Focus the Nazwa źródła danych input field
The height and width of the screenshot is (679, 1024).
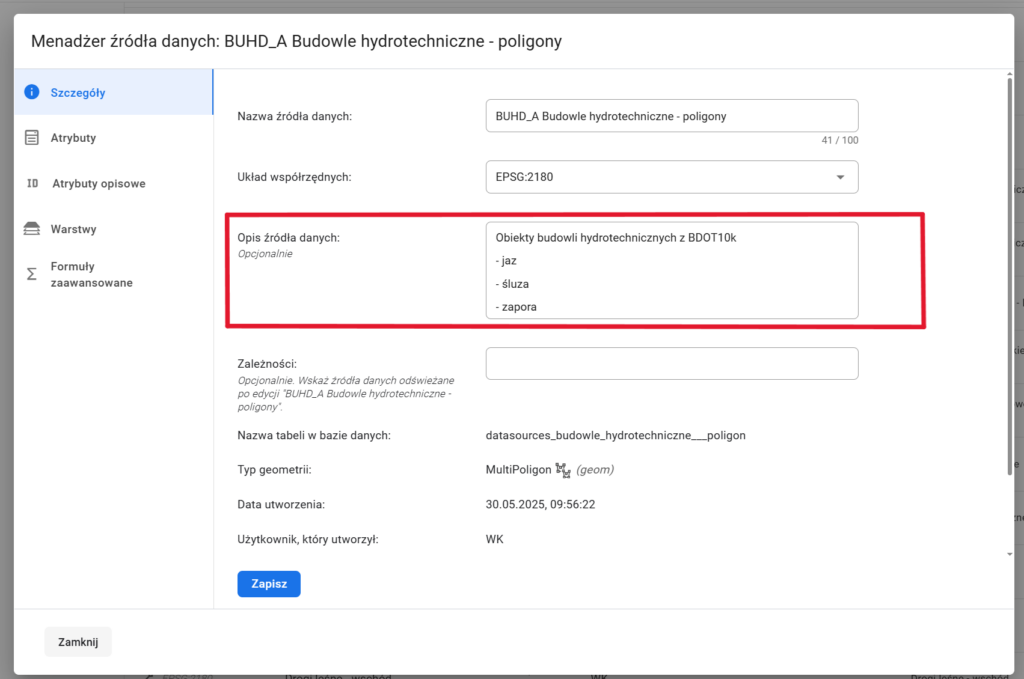(671, 116)
